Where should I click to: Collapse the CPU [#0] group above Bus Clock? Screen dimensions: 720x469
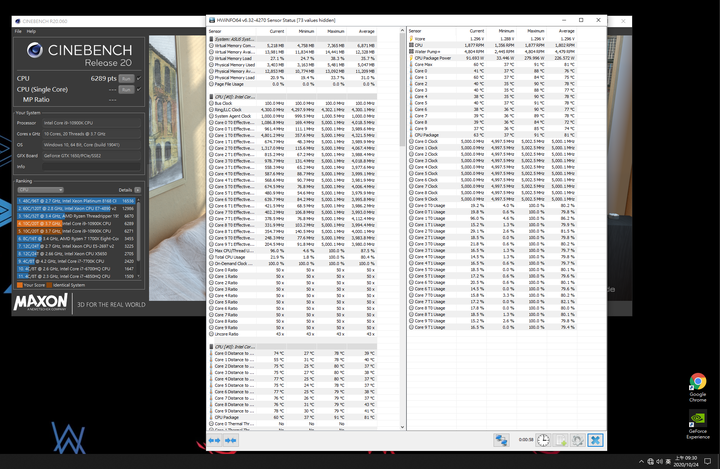coord(293,97)
